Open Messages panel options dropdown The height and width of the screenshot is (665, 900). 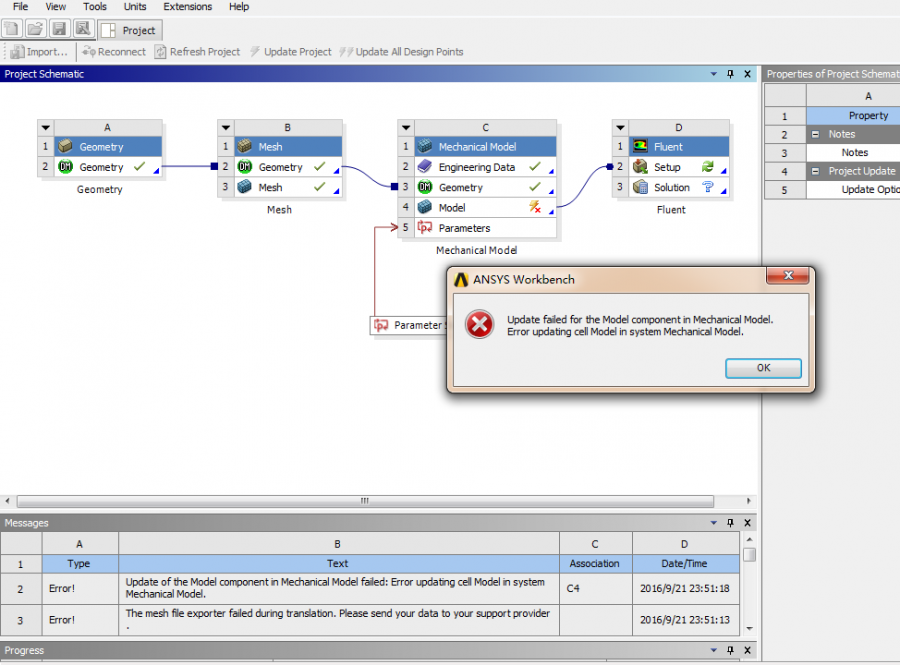point(713,523)
